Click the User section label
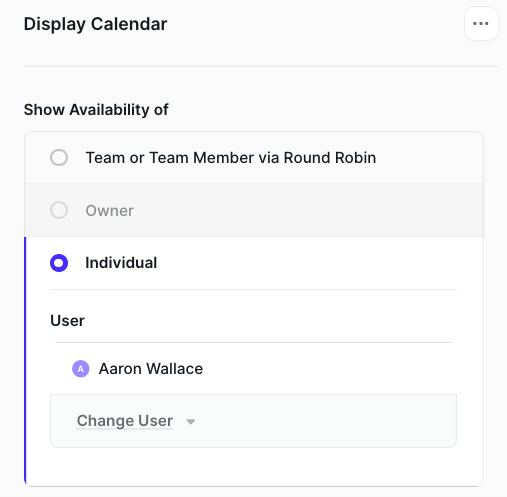 67,321
